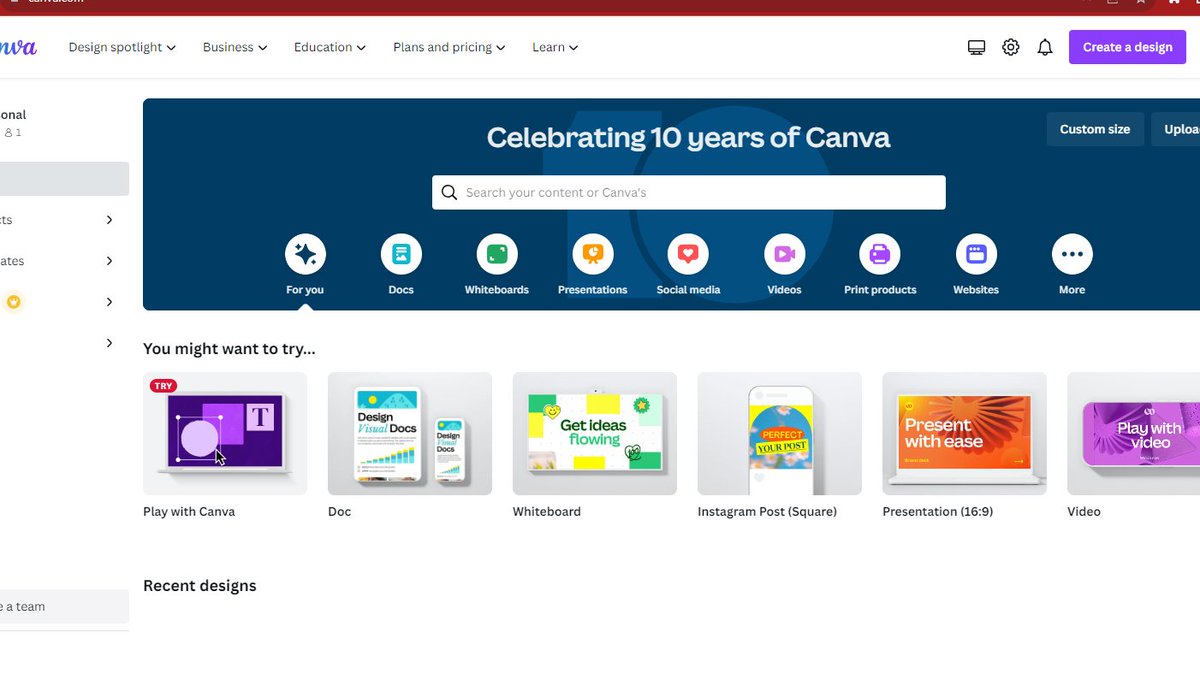Viewport: 1200px width, 674px height.
Task: Open the Videos category icon
Action: click(784, 254)
